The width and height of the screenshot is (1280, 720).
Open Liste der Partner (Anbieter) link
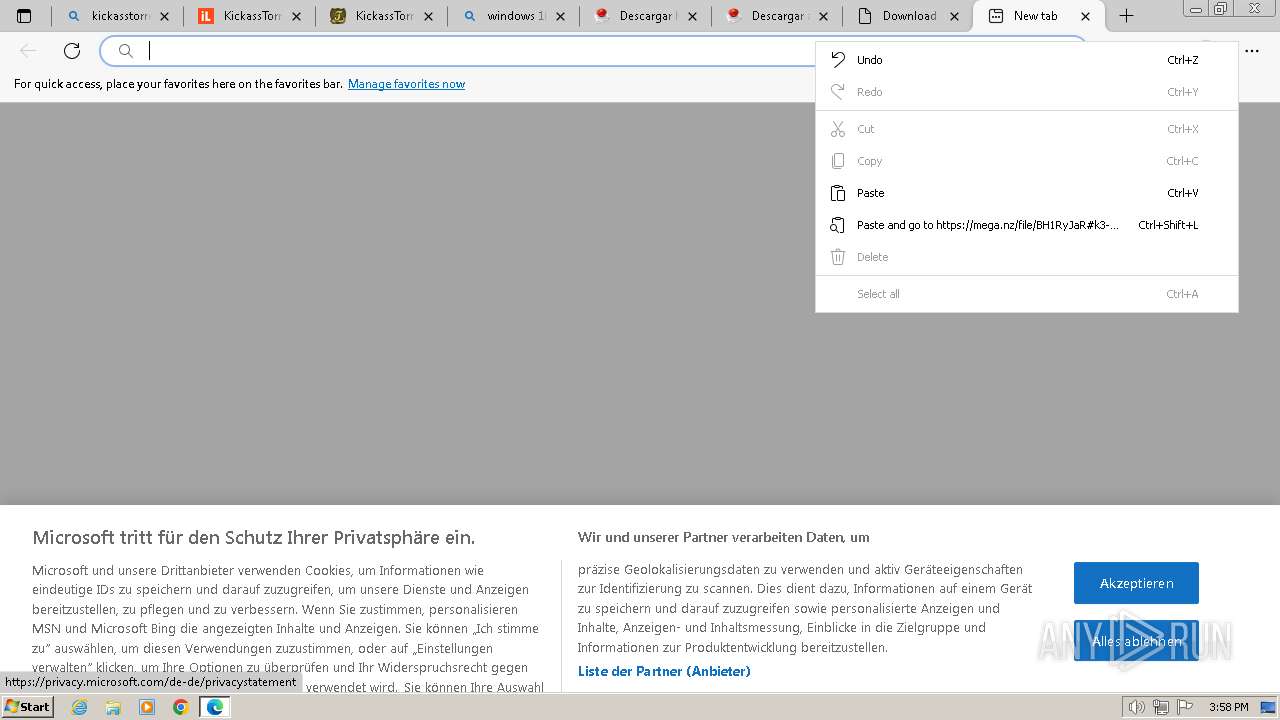[x=664, y=671]
